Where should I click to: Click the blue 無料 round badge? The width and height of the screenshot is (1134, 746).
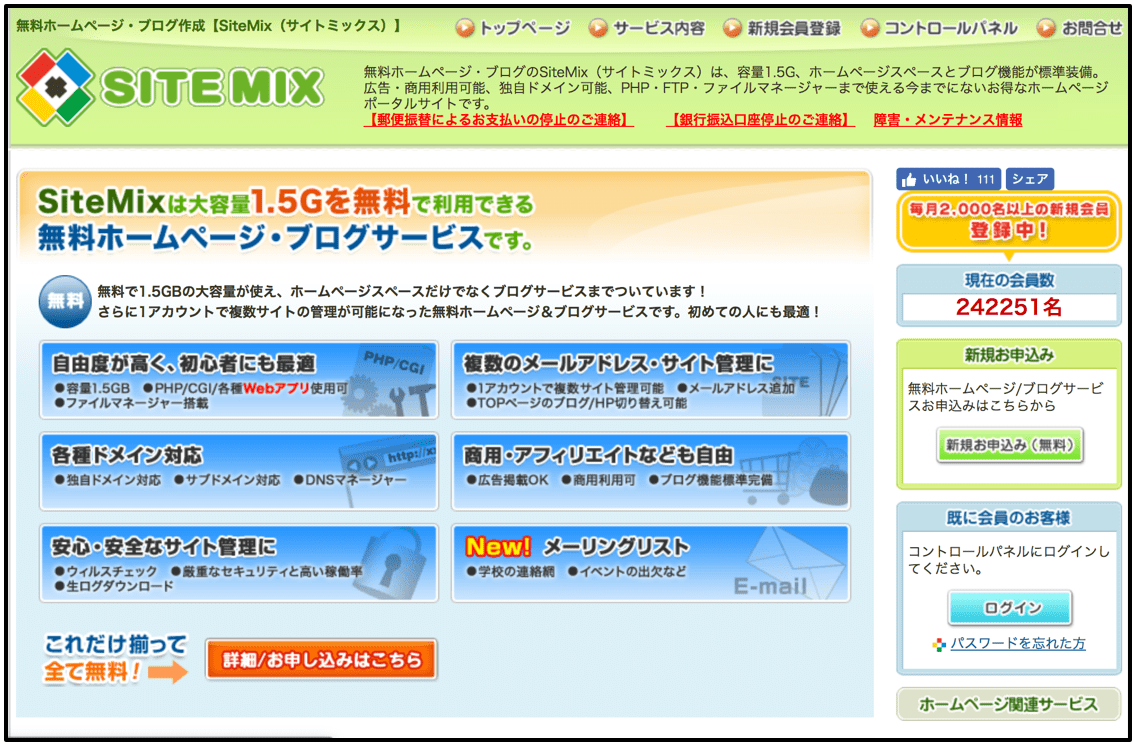tap(65, 301)
